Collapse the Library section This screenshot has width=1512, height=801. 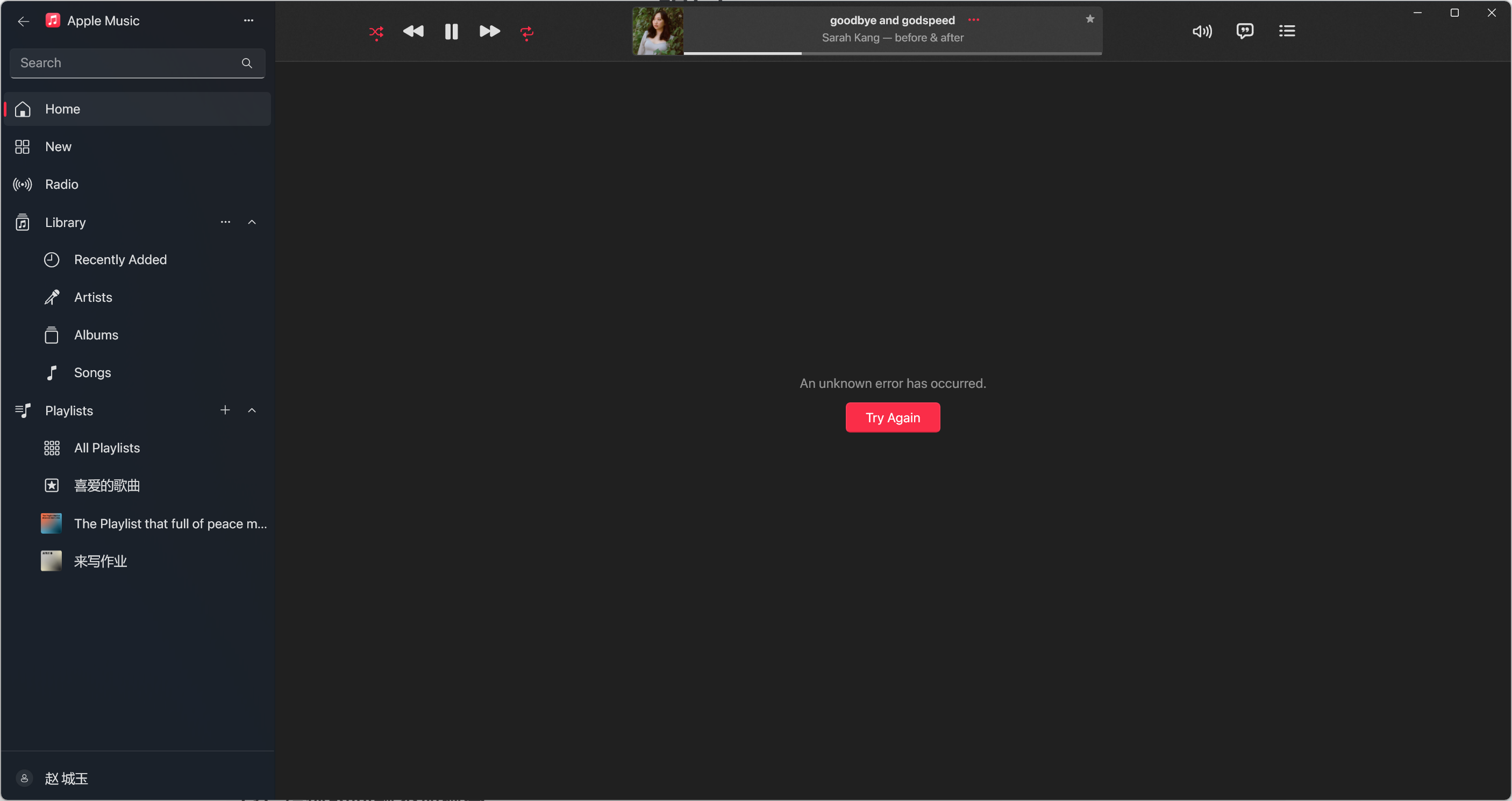coord(252,223)
